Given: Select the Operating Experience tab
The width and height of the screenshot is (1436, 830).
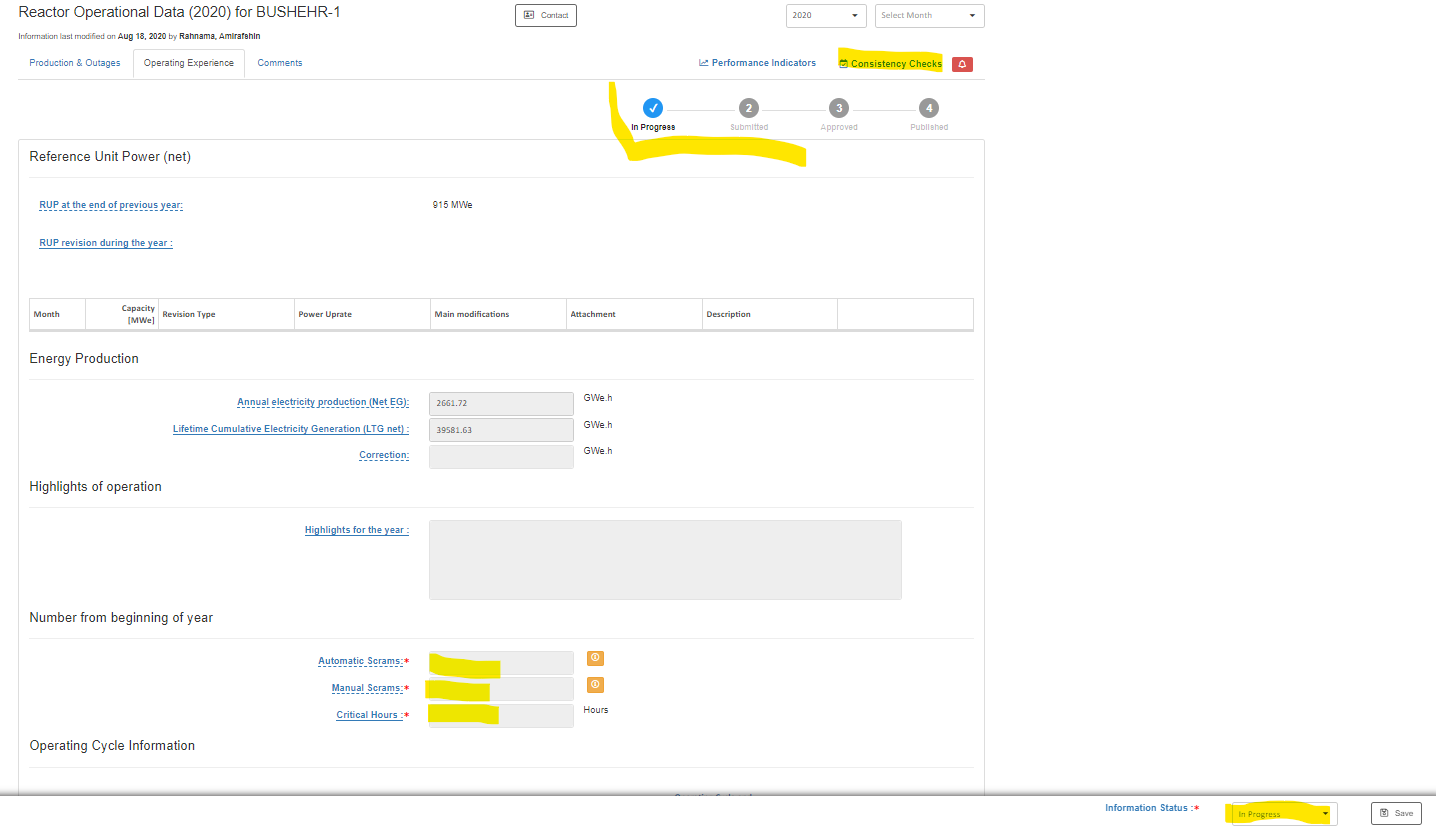Looking at the screenshot, I should (x=189, y=63).
